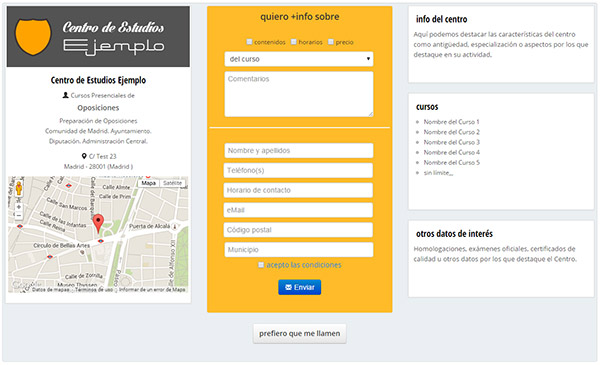Click prefiero que me llamen button
Screen dimensions: 600x365
[300, 333]
